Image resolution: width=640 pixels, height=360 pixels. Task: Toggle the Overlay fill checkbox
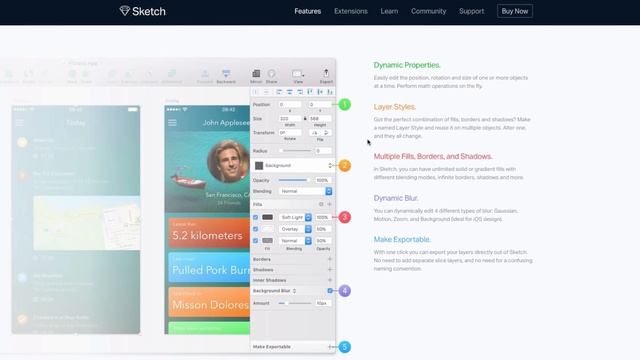point(256,229)
